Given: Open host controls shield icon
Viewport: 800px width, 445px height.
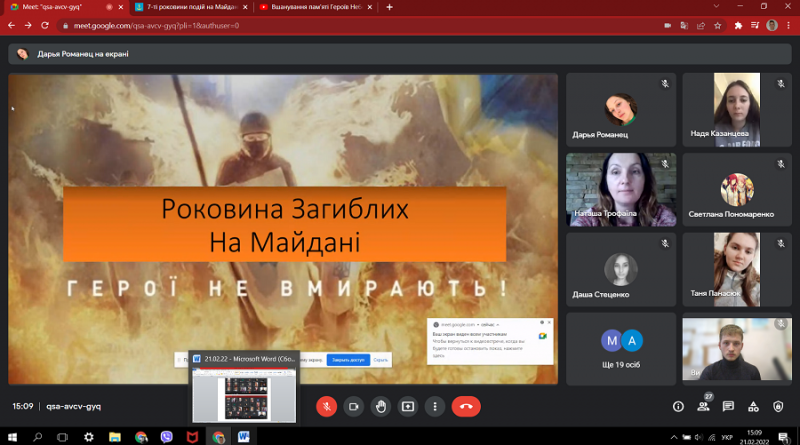Looking at the screenshot, I should click(778, 407).
